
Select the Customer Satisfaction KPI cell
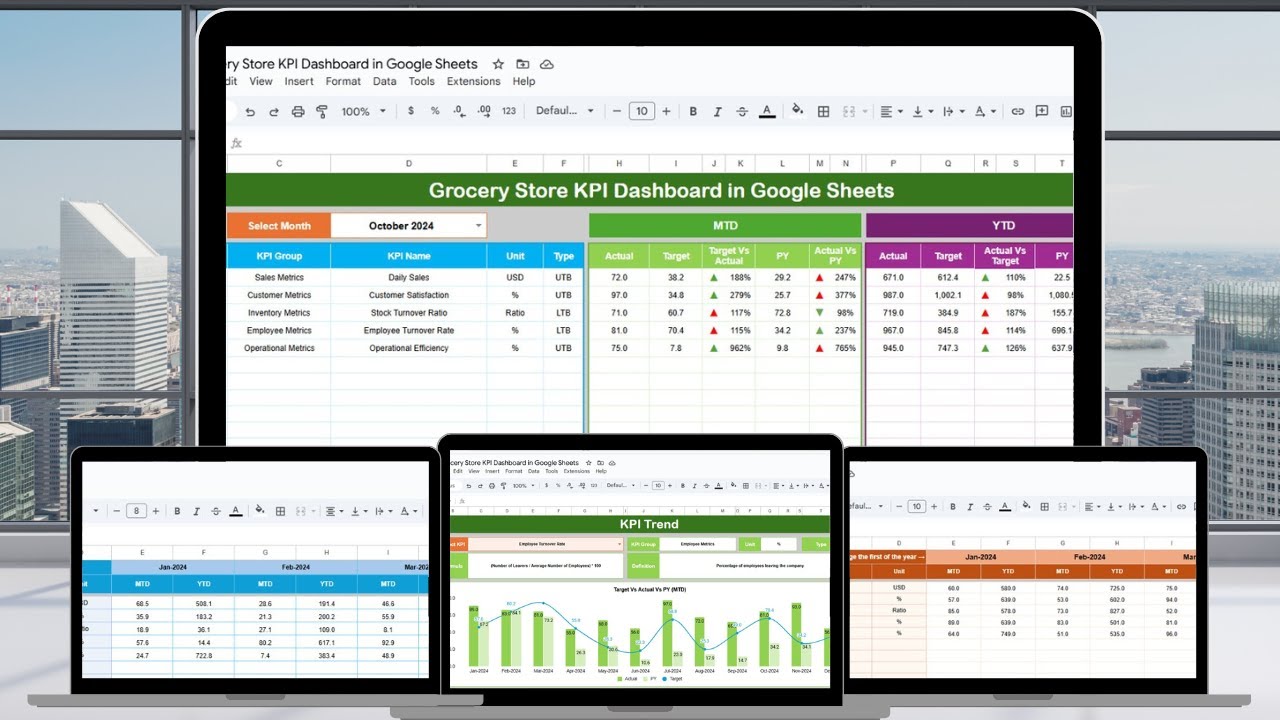[409, 295]
